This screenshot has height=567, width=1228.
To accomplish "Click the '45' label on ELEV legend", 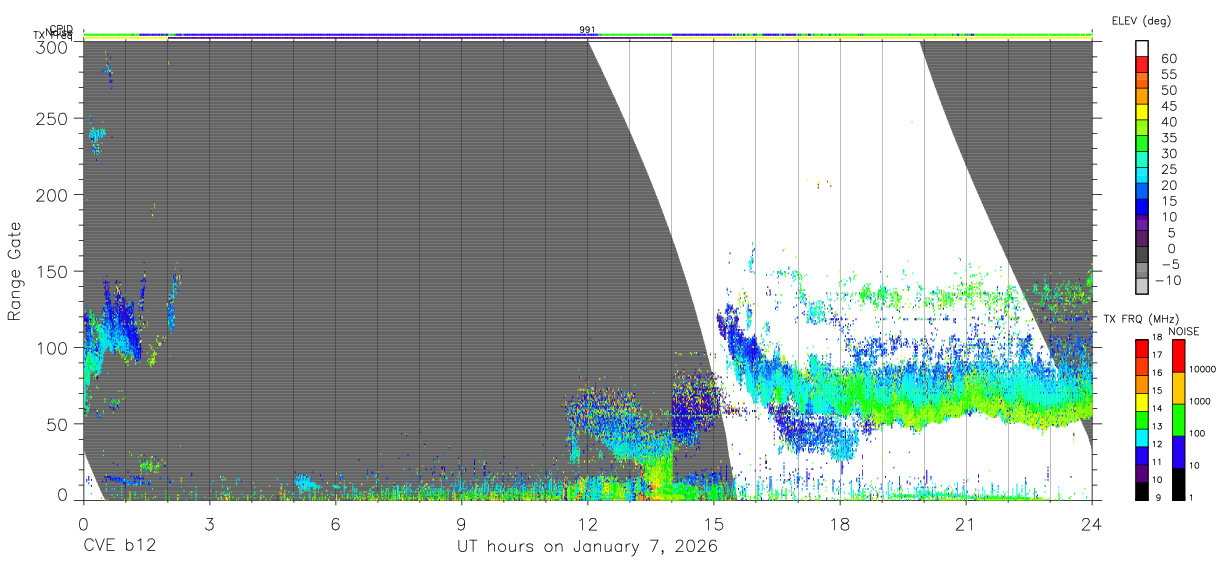I will point(1168,106).
